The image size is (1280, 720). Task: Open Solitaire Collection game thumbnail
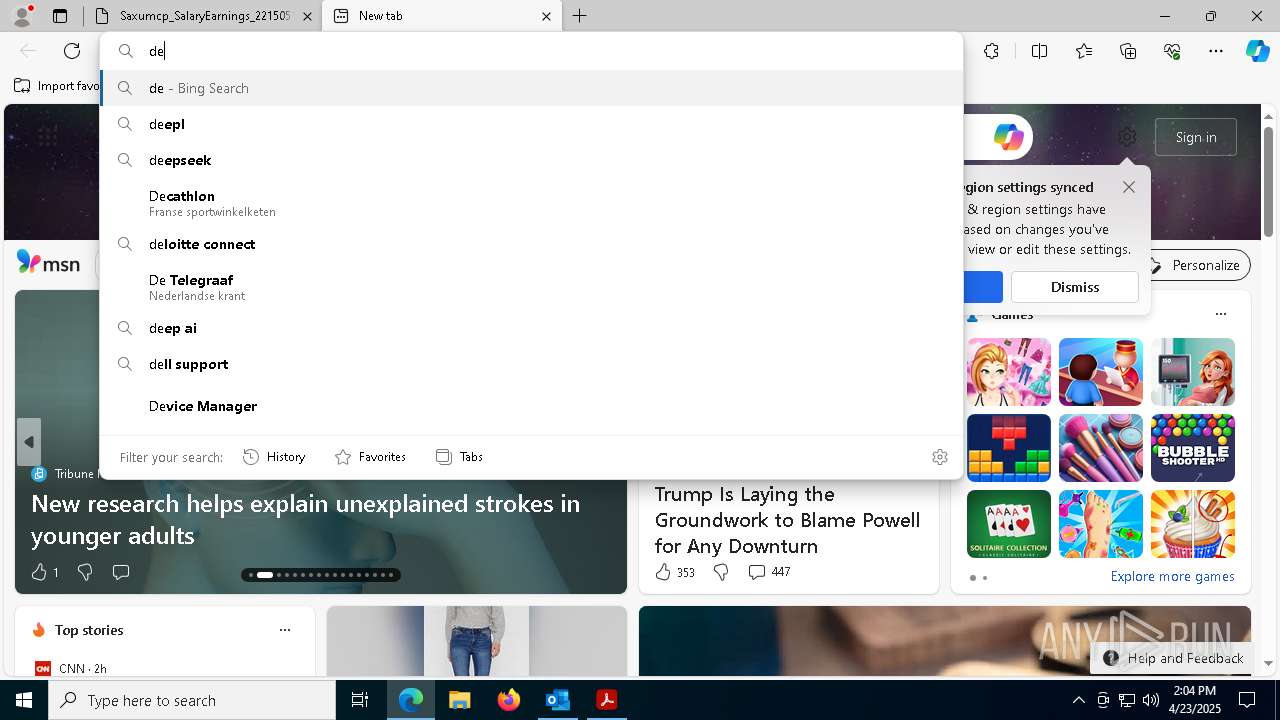coord(1009,524)
